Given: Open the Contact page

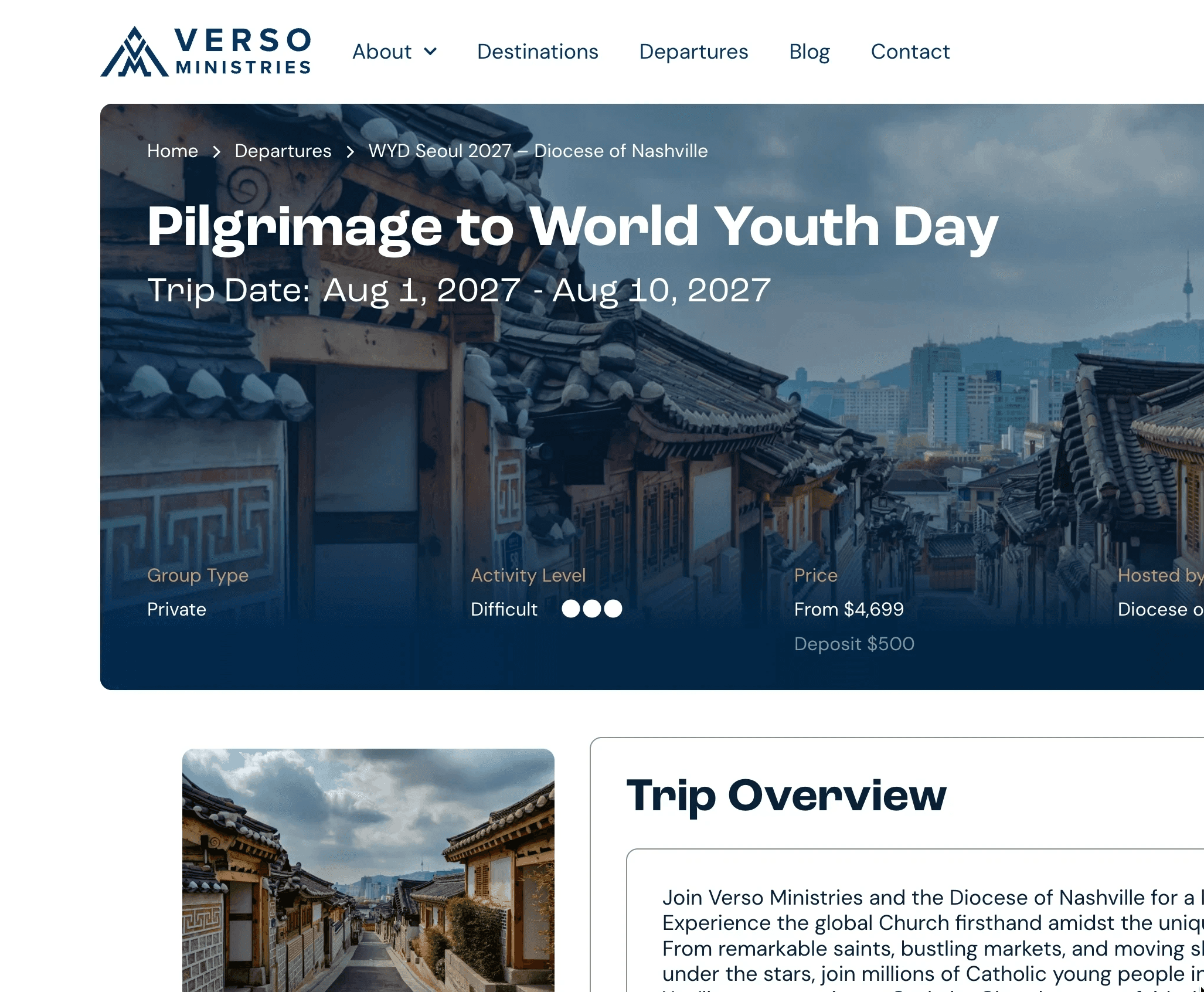Looking at the screenshot, I should coord(910,52).
